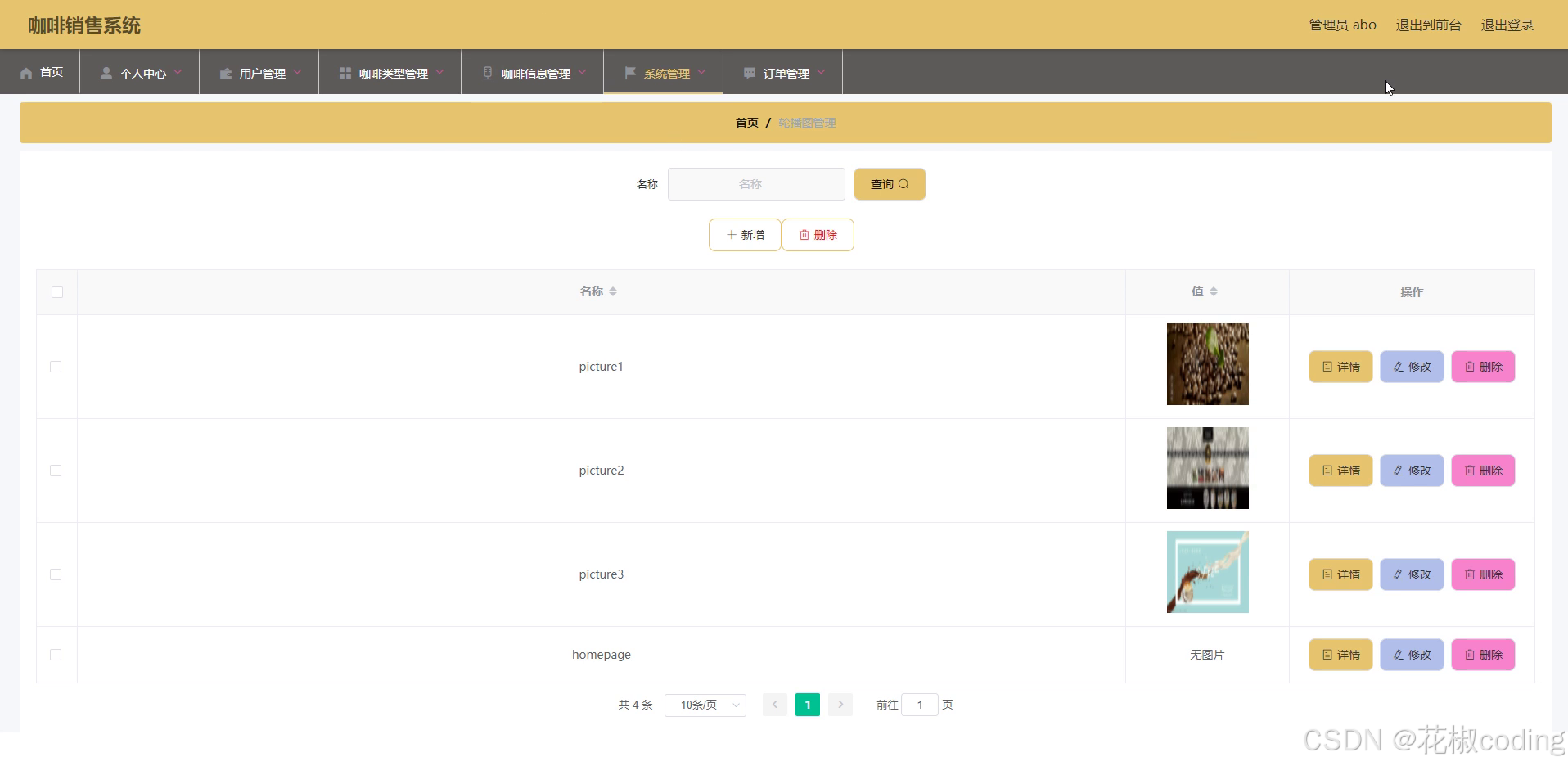
Task: Open the picture2 thumbnail image
Action: coord(1208,468)
